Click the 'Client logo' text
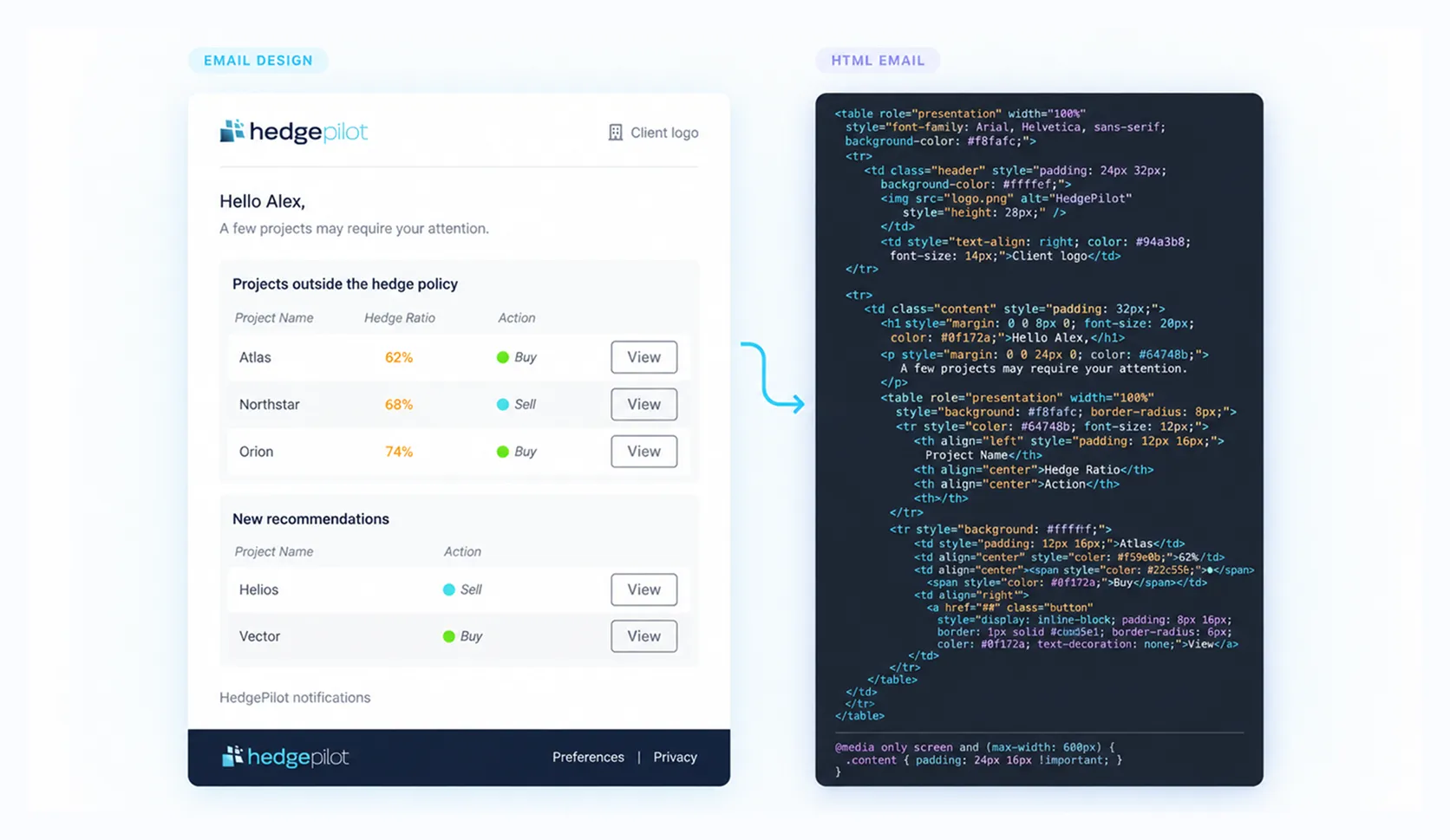This screenshot has width=1450, height=840. point(664,133)
